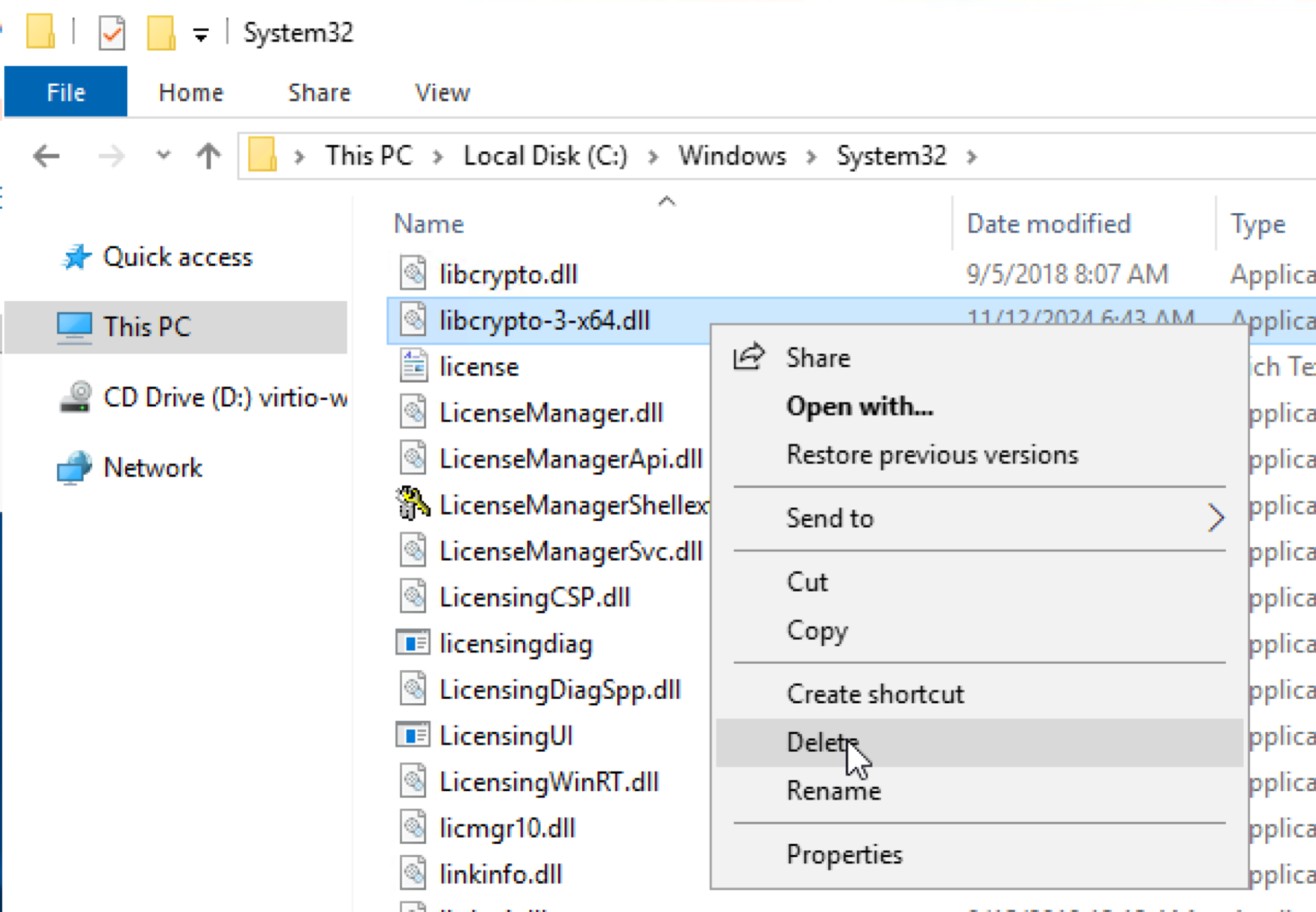Click the licensingdiag application icon

[x=413, y=643]
